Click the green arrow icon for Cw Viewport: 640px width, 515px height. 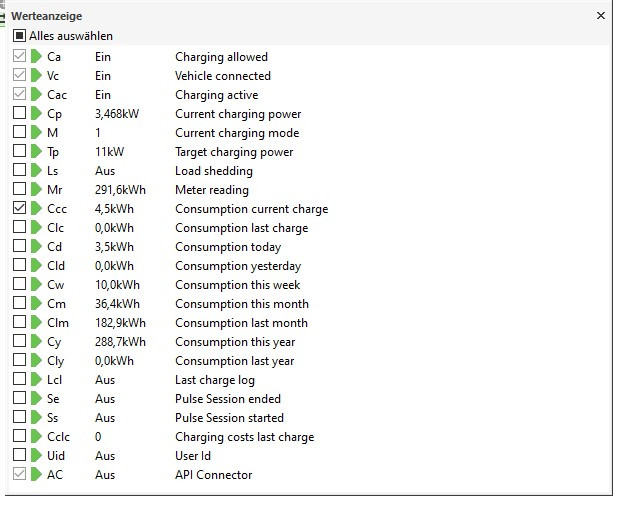[x=36, y=285]
